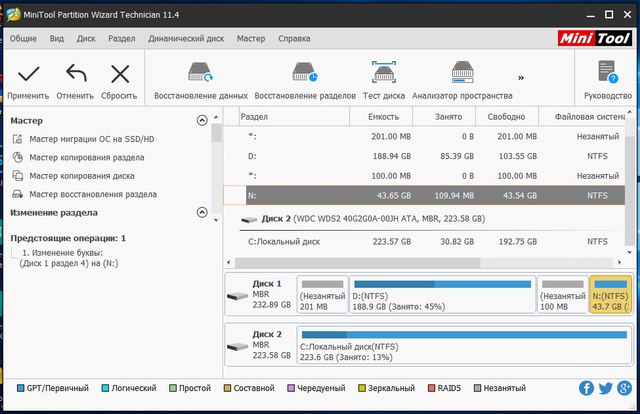Viewport: 640px width, 414px height.
Task: Click the MiniTool logo
Action: coord(595,38)
